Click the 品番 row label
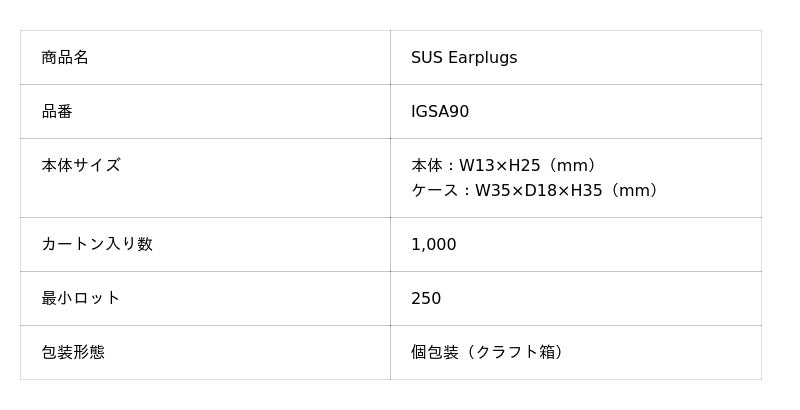The image size is (800, 410). 205,112
